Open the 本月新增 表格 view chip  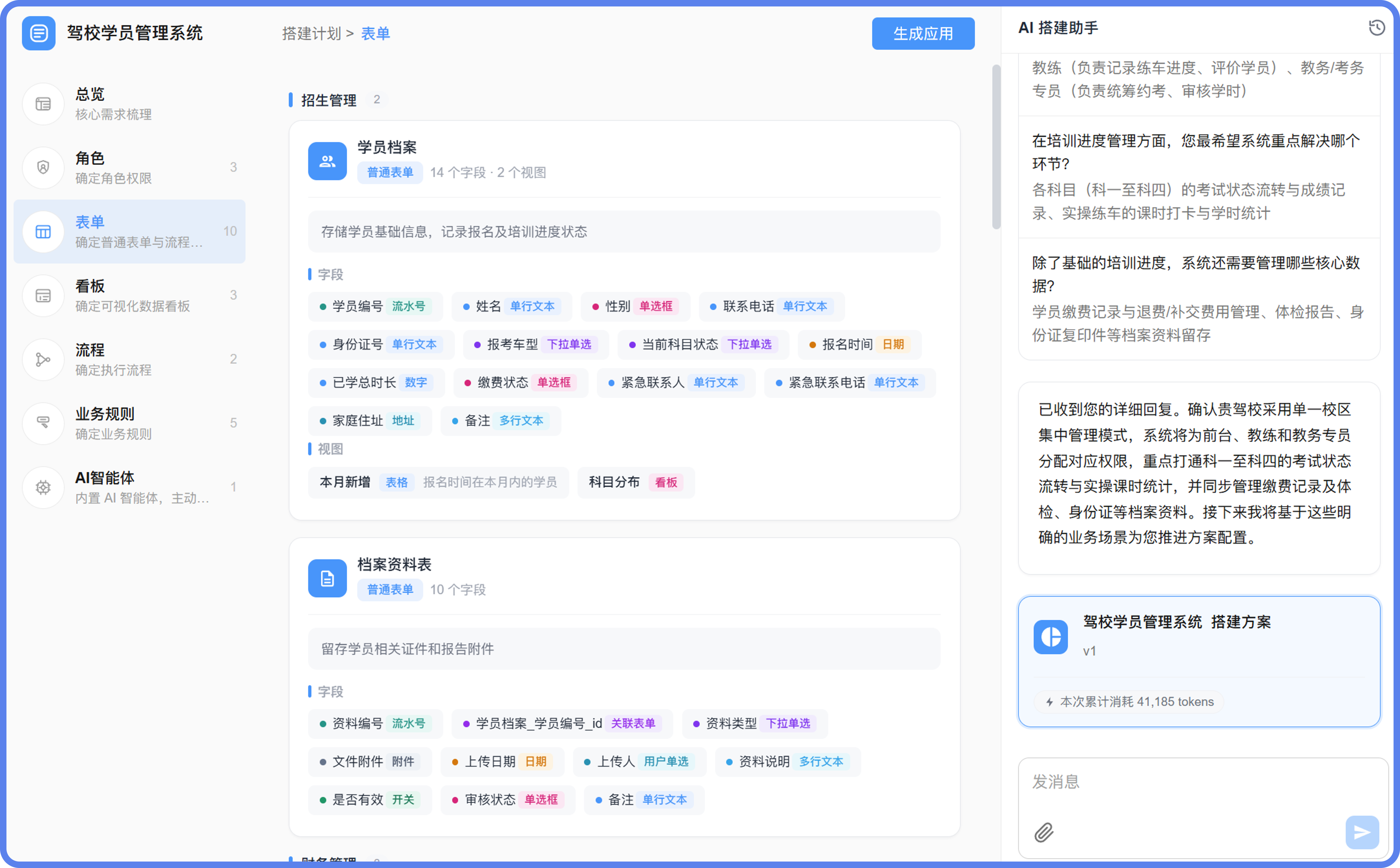pos(439,483)
